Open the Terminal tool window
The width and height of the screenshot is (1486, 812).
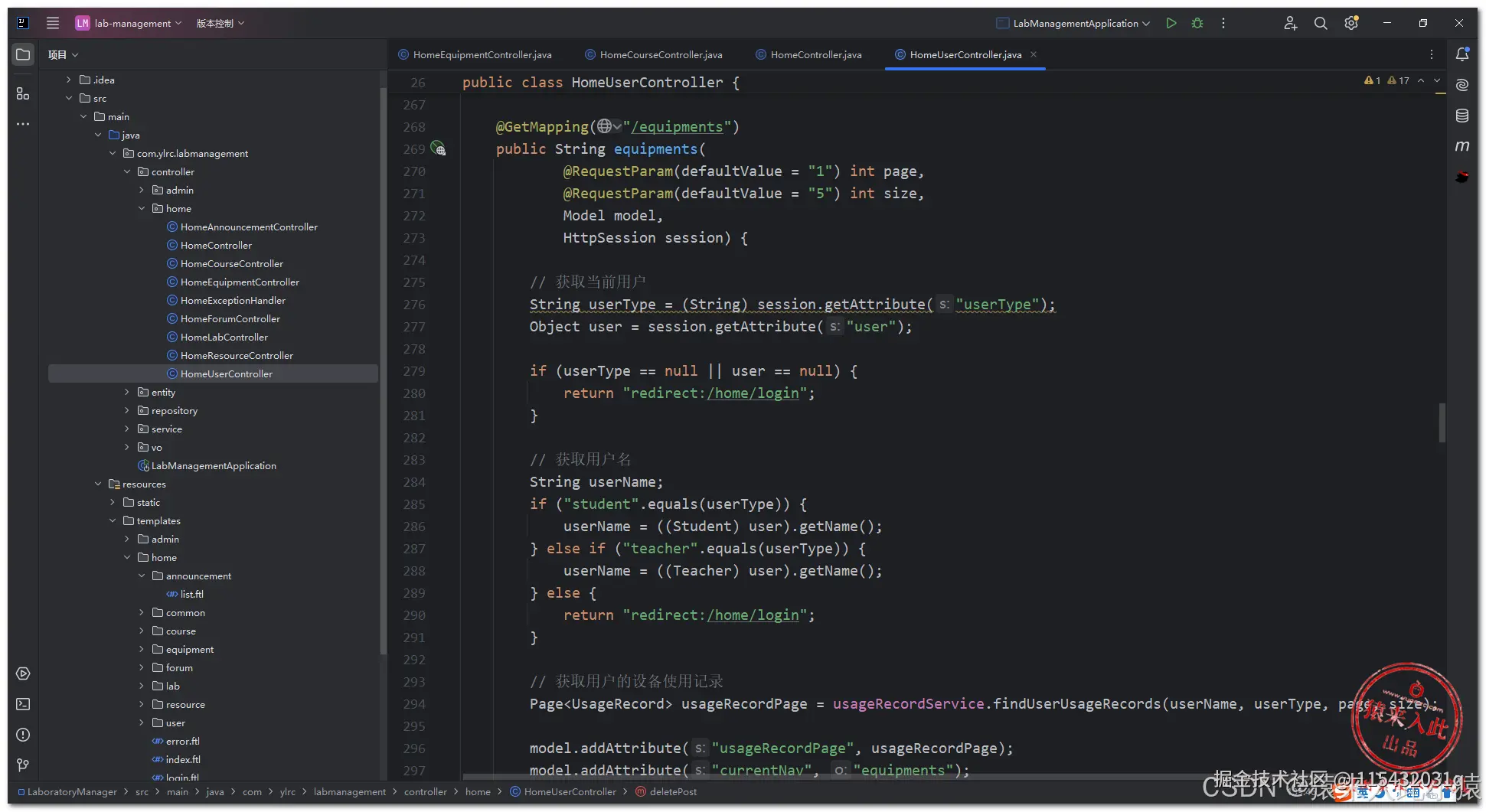(x=23, y=704)
